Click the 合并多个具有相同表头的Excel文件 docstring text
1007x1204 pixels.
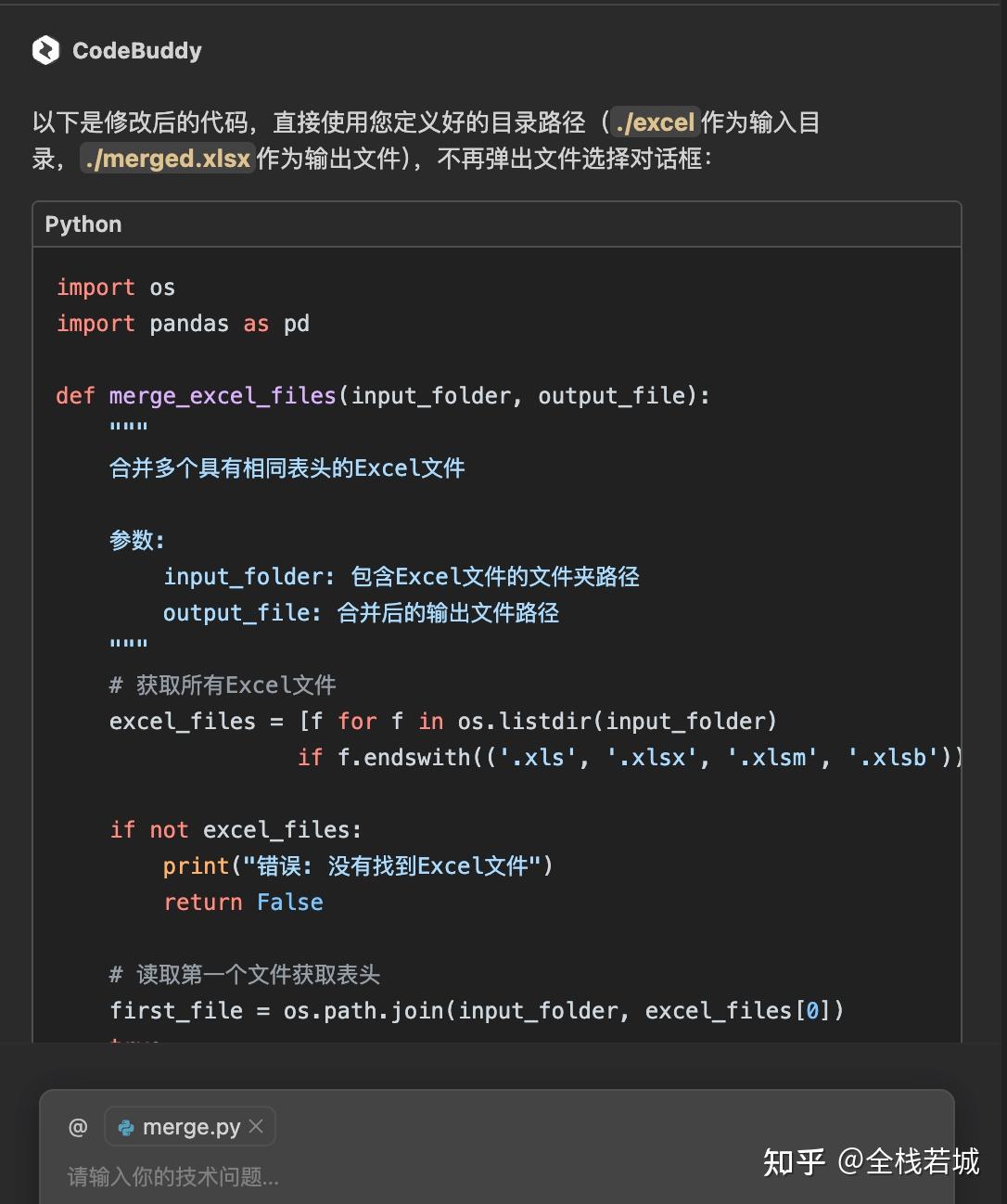click(287, 468)
